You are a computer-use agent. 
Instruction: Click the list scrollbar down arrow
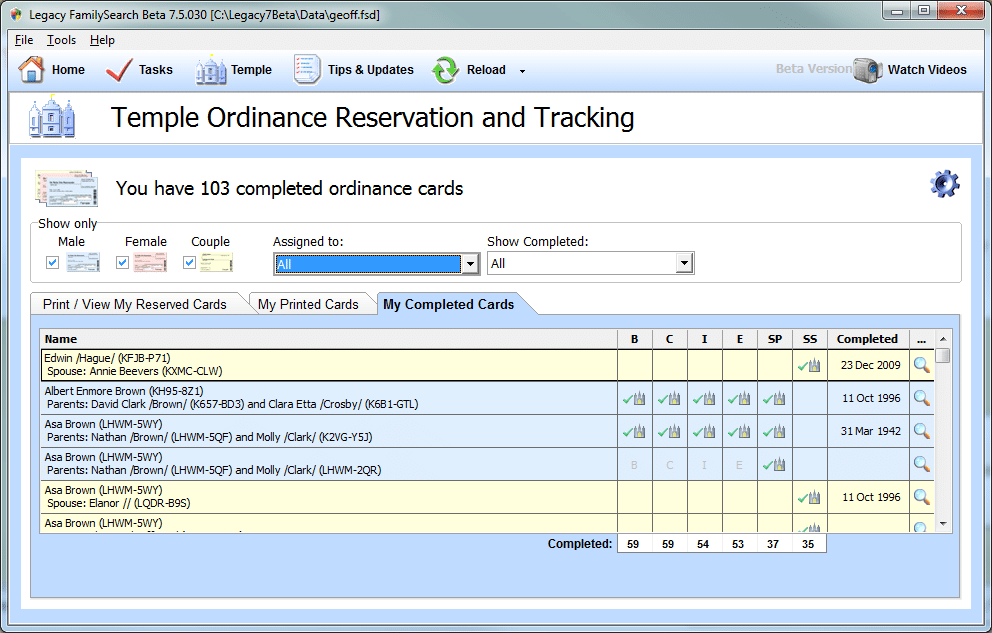point(943,524)
